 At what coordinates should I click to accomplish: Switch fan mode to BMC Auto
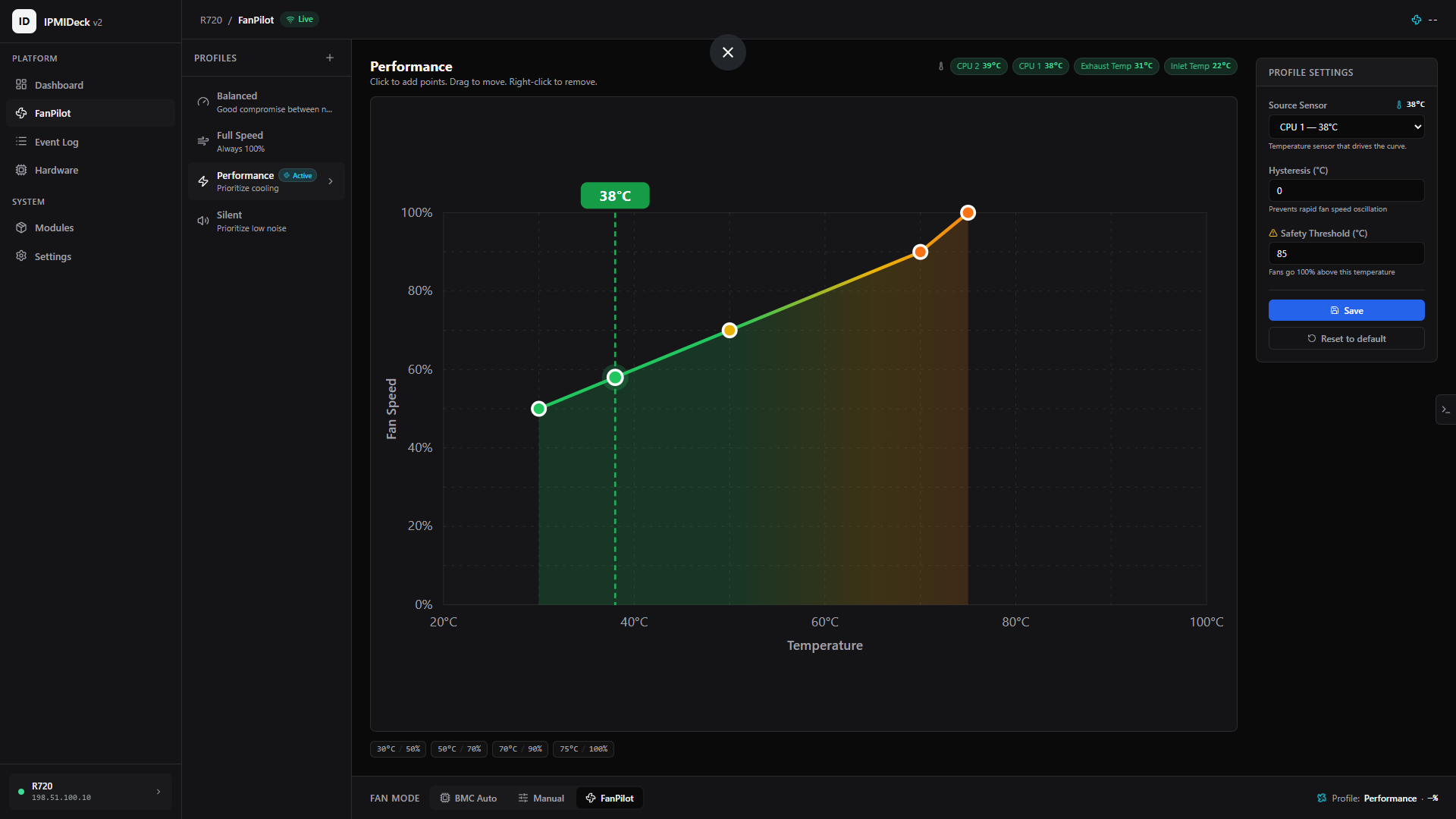(x=469, y=798)
